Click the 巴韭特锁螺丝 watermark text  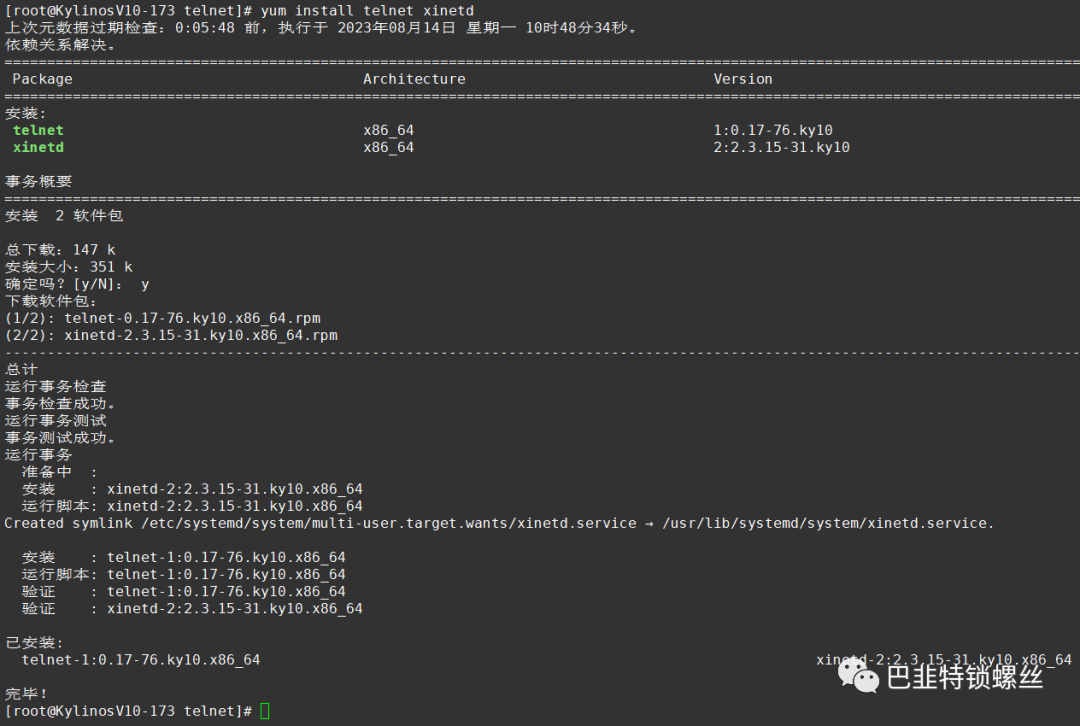(x=964, y=678)
